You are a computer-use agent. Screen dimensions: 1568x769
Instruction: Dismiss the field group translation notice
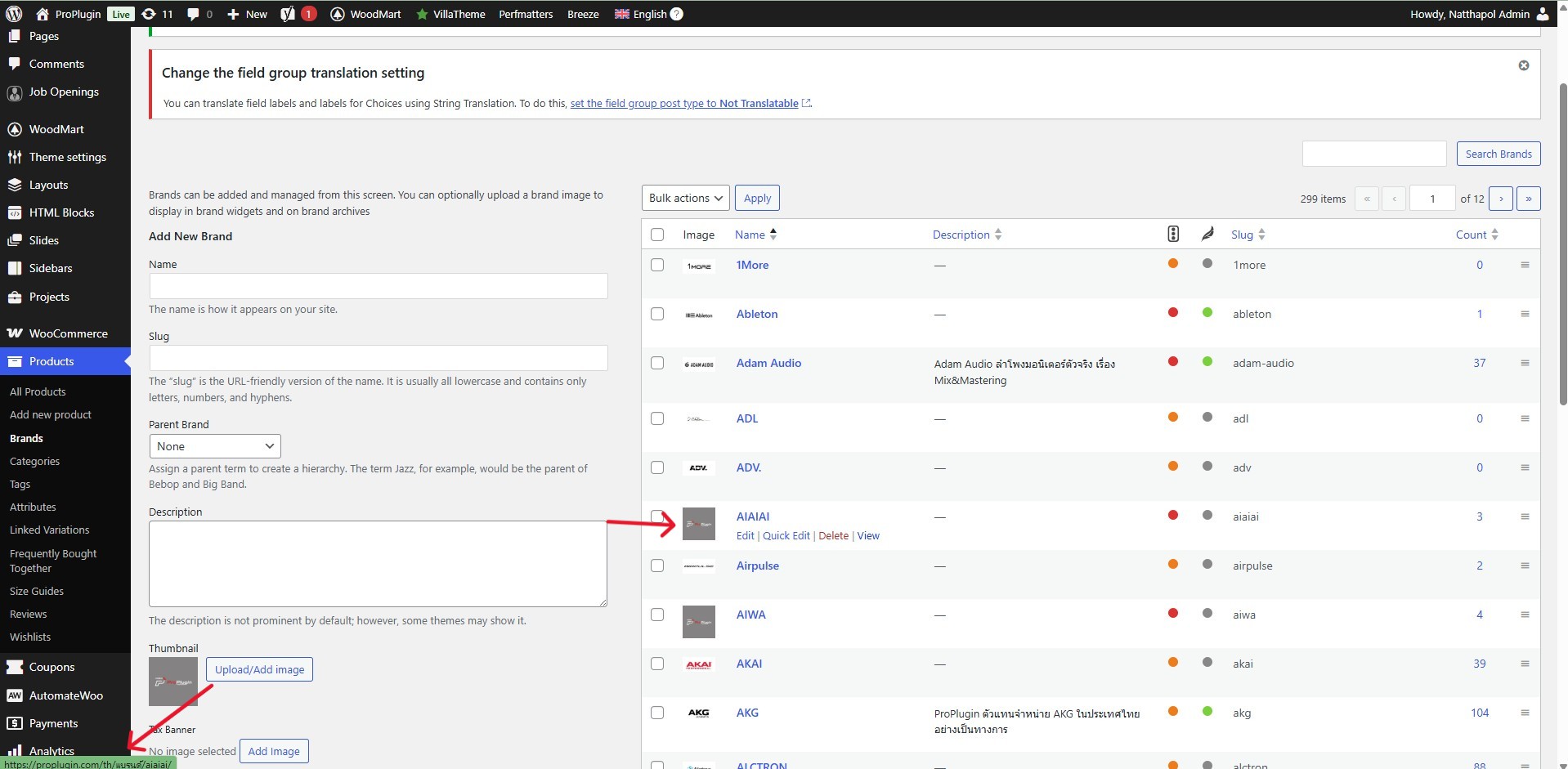[x=1523, y=65]
